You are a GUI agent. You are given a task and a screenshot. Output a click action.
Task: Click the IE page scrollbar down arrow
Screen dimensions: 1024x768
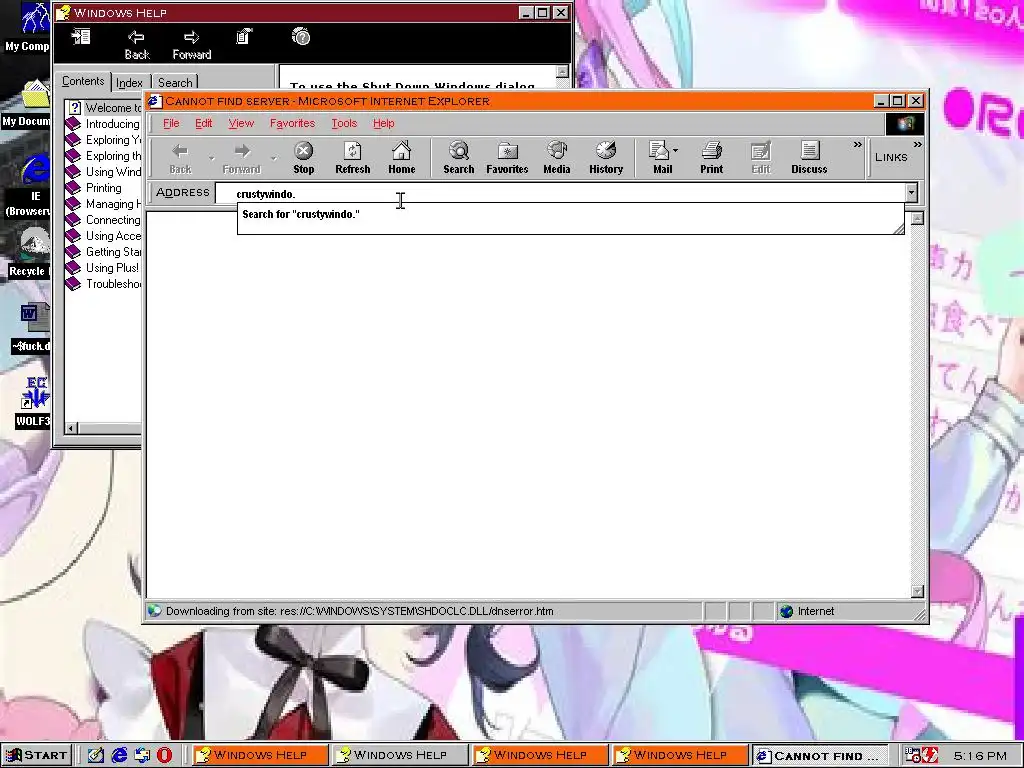pyautogui.click(x=917, y=591)
